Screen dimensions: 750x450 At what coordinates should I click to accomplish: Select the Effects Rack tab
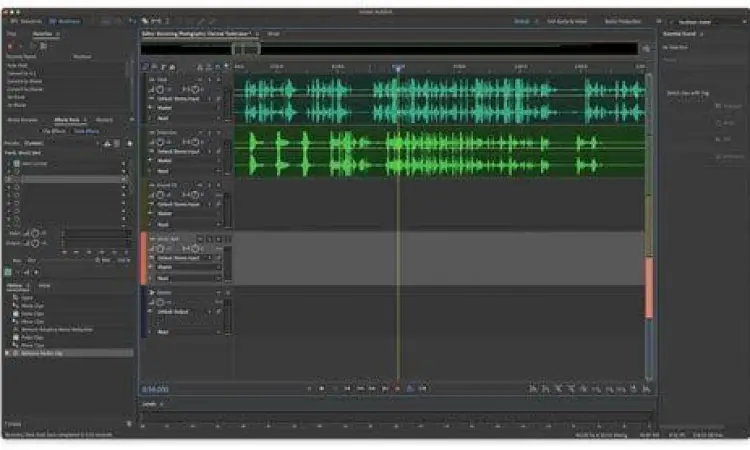67,120
